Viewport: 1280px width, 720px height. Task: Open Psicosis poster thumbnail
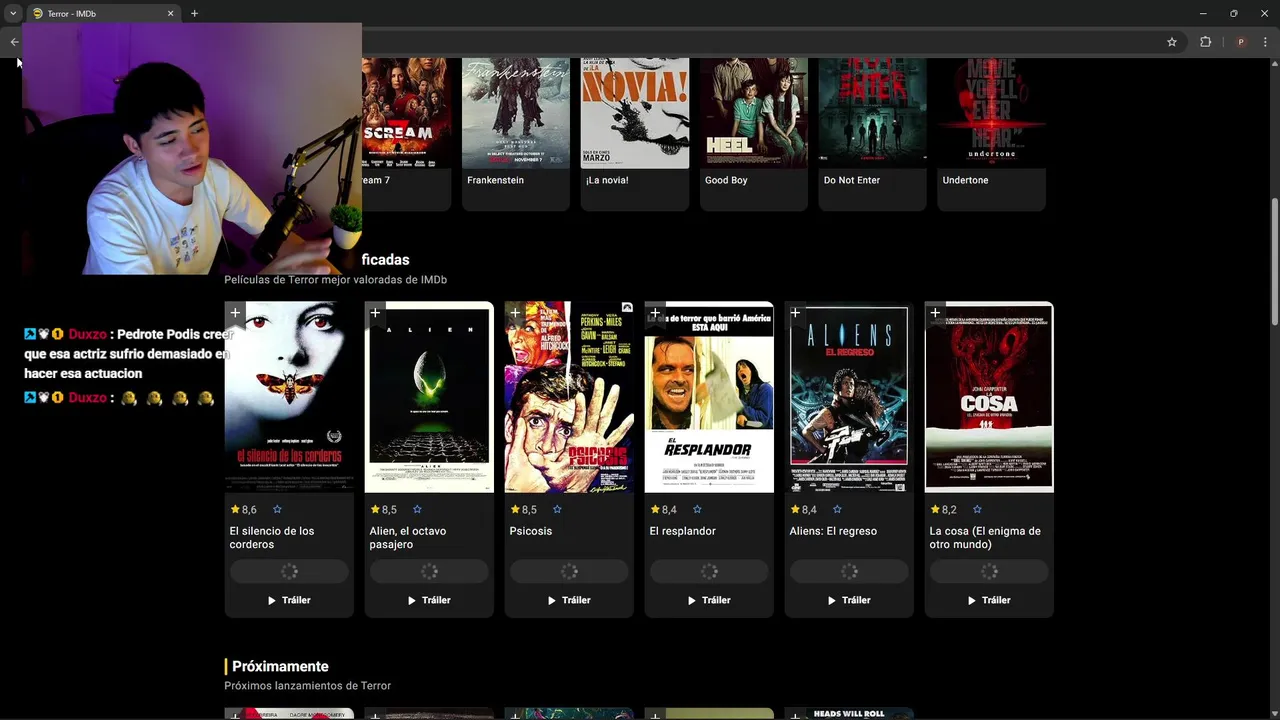coord(569,397)
